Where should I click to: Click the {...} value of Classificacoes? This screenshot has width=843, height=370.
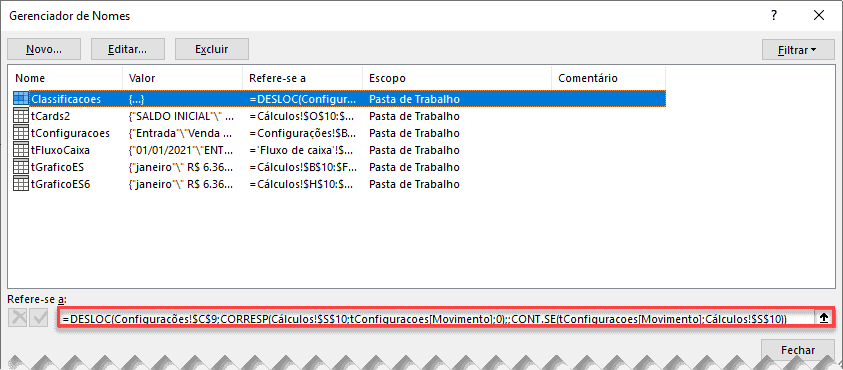137,99
